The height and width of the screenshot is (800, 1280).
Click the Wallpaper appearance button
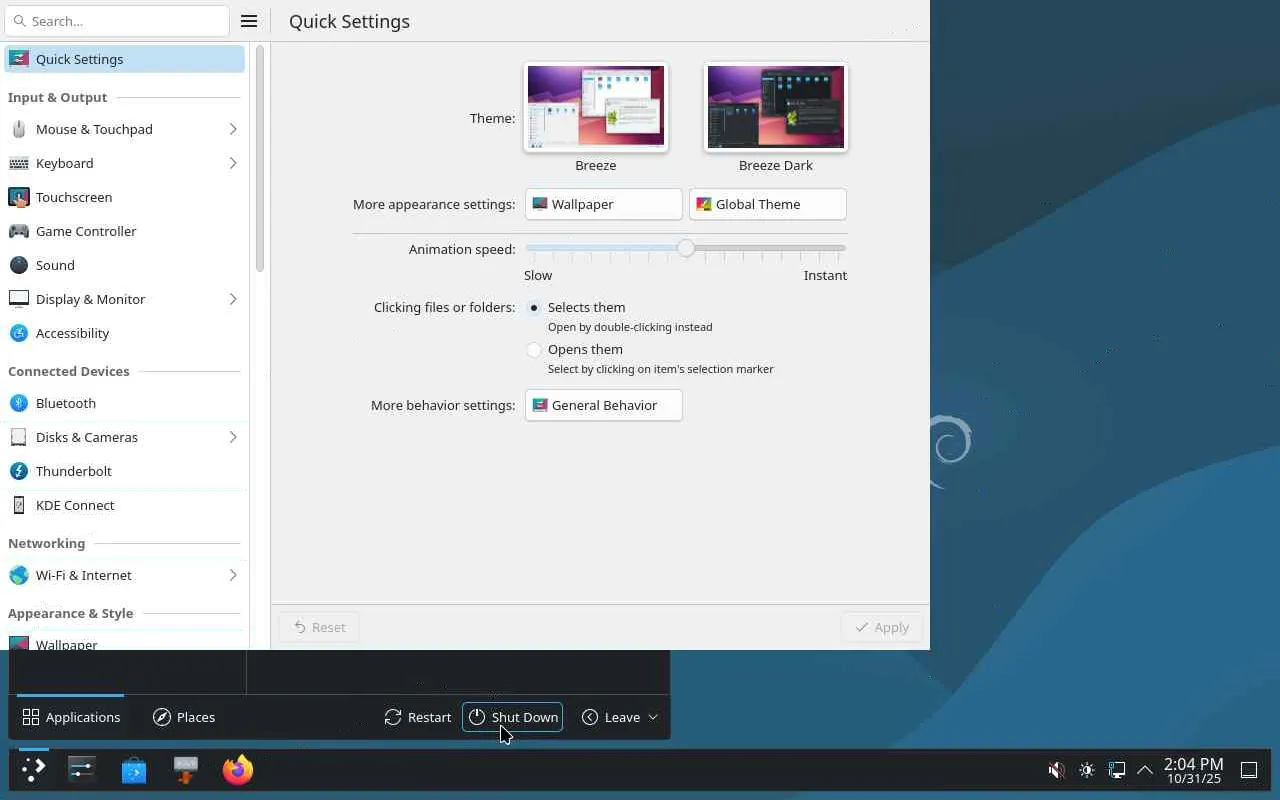[603, 204]
